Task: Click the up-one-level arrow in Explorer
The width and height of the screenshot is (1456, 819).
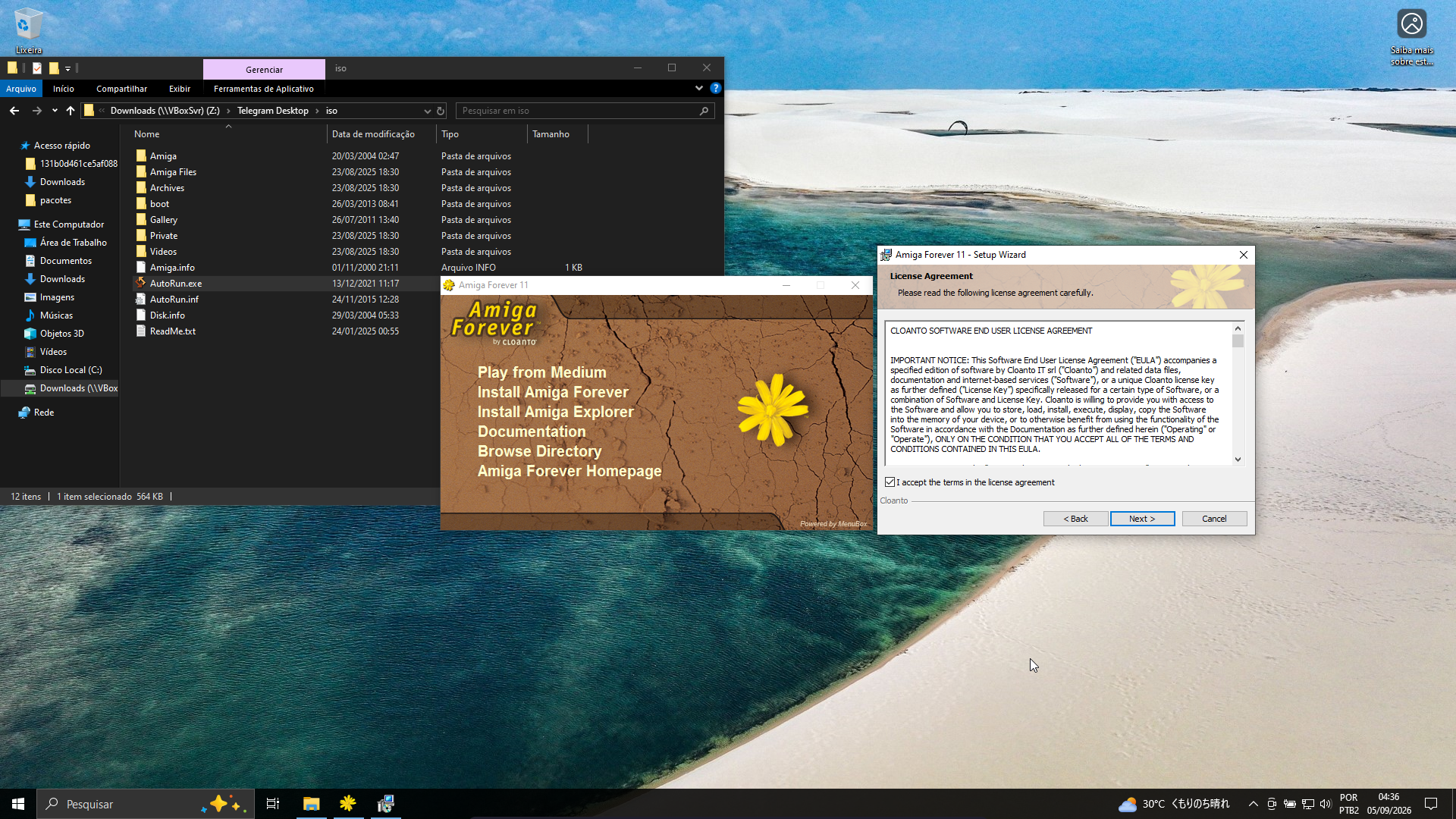Action: pyautogui.click(x=71, y=111)
